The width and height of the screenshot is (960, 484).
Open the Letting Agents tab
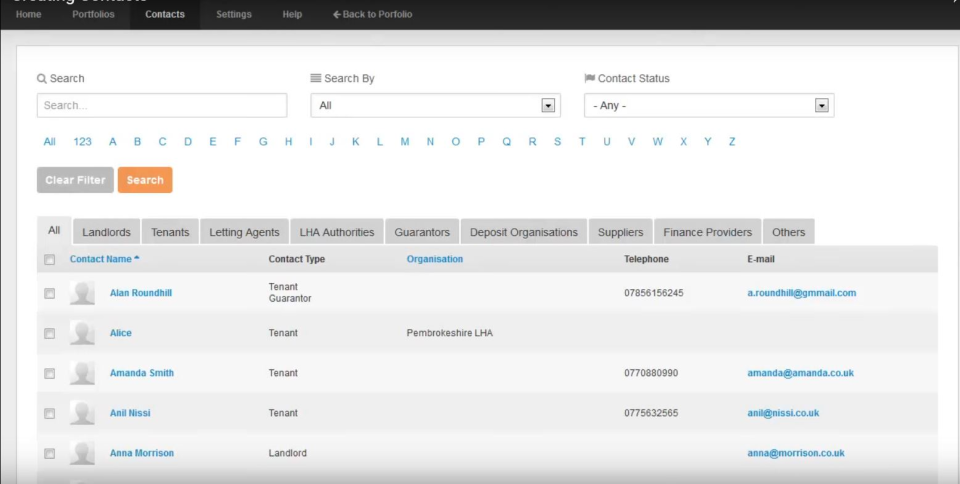pyautogui.click(x=244, y=232)
